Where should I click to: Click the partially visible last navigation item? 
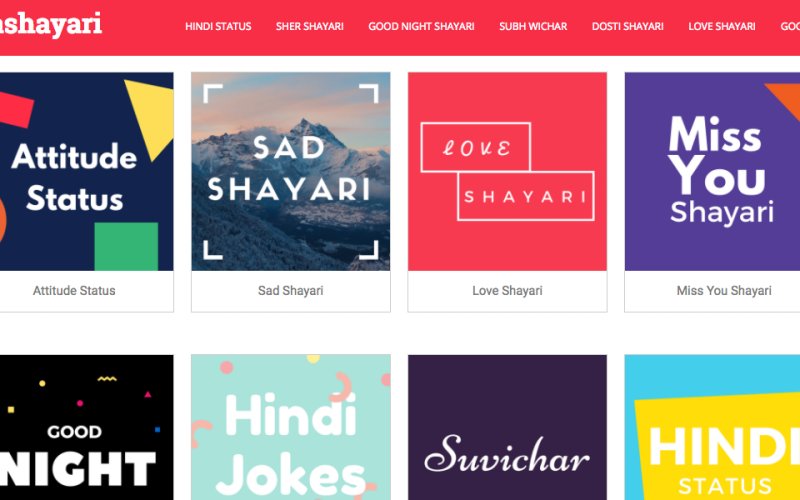point(790,27)
